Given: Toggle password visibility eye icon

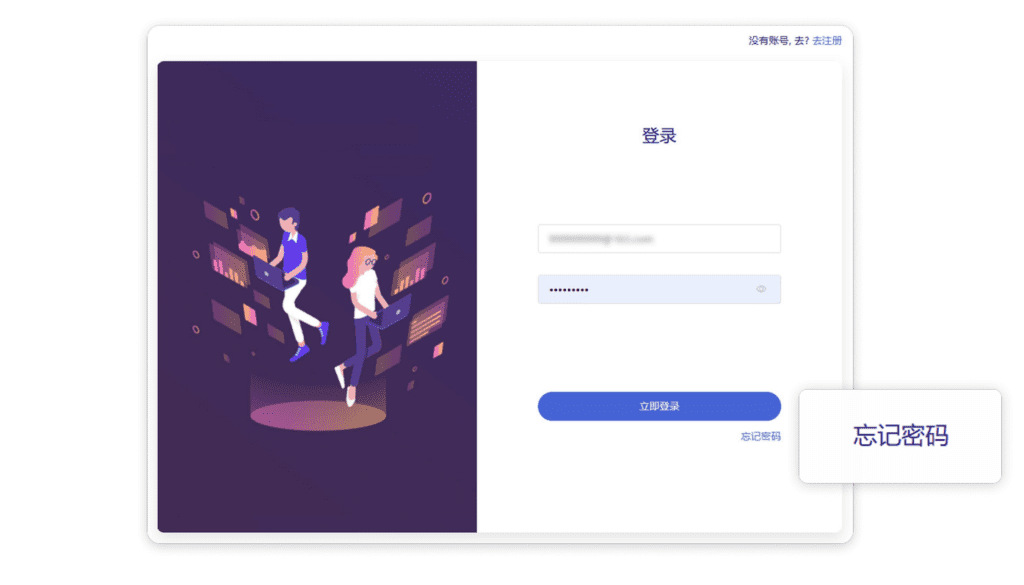Looking at the screenshot, I should click(761, 289).
